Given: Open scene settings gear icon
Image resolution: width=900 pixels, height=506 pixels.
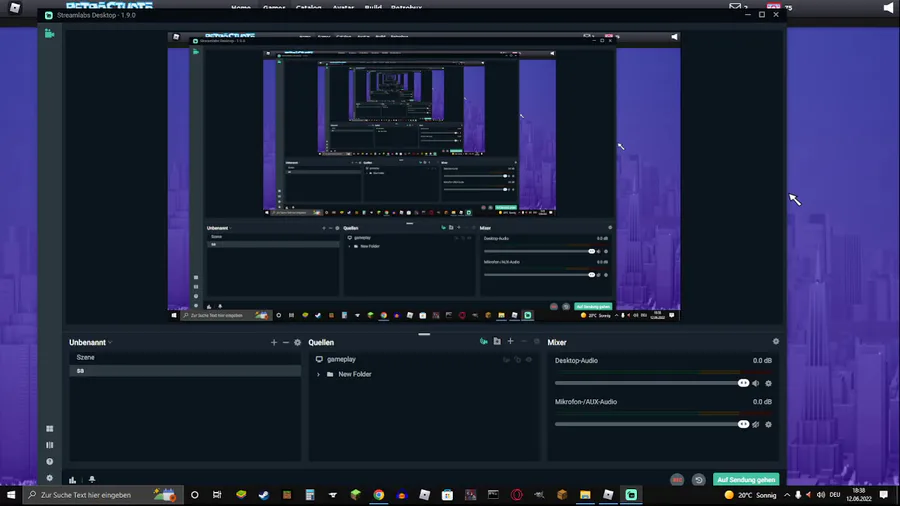Looking at the screenshot, I should [x=297, y=342].
